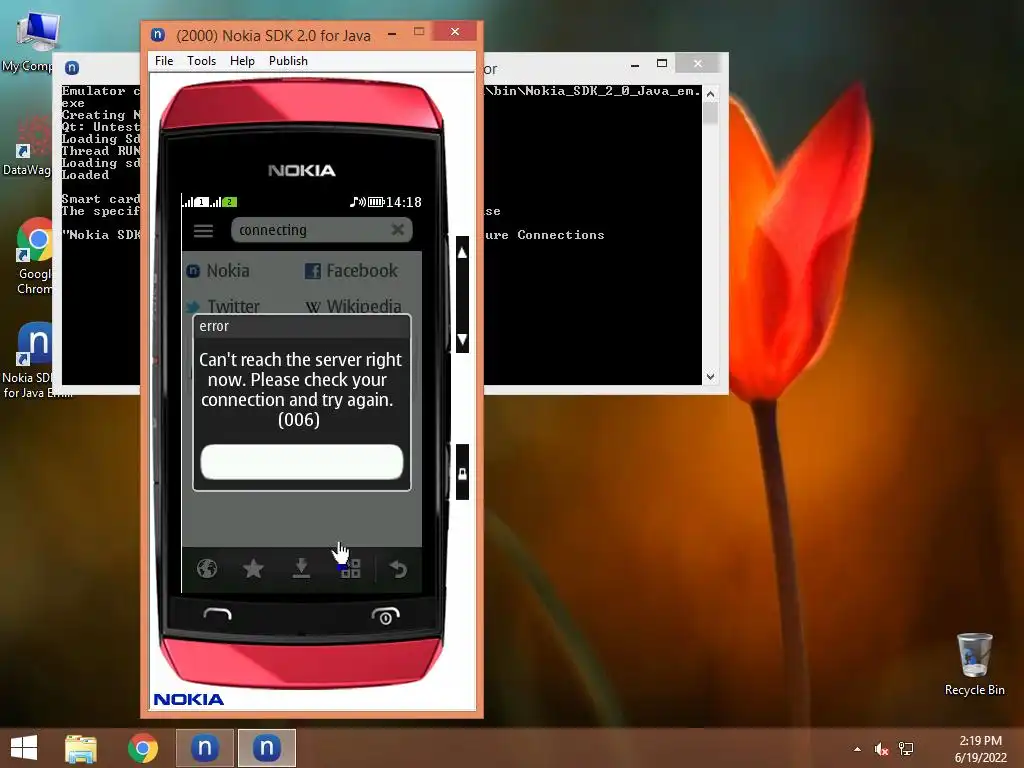The width and height of the screenshot is (1024, 768).
Task: Select Nokia SDK for Java desktop shortcut
Action: click(x=29, y=360)
